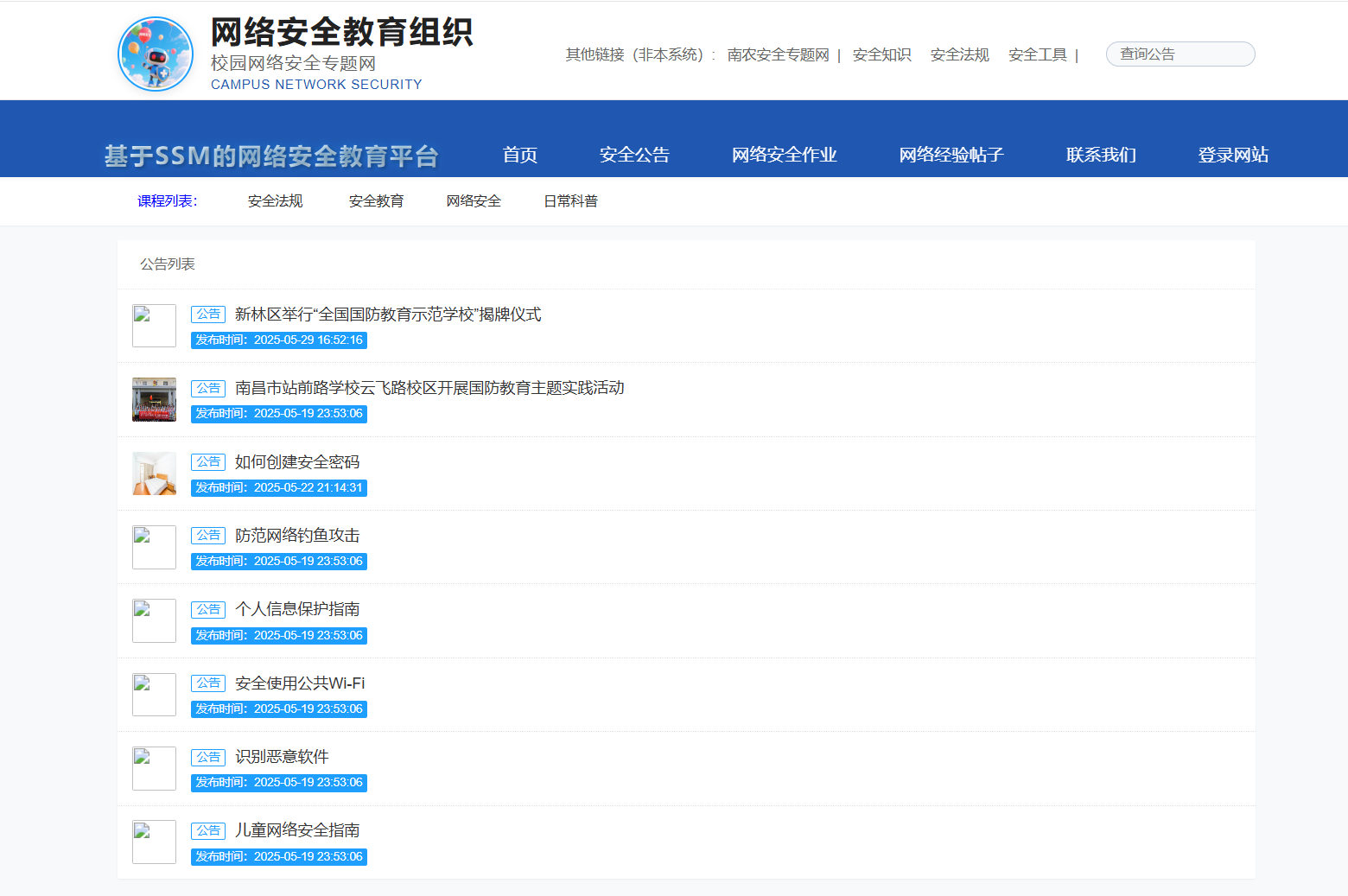This screenshot has width=1348, height=896.
Task: Click the 公告 badge beside 如何创建安全密码
Action: pyautogui.click(x=208, y=461)
